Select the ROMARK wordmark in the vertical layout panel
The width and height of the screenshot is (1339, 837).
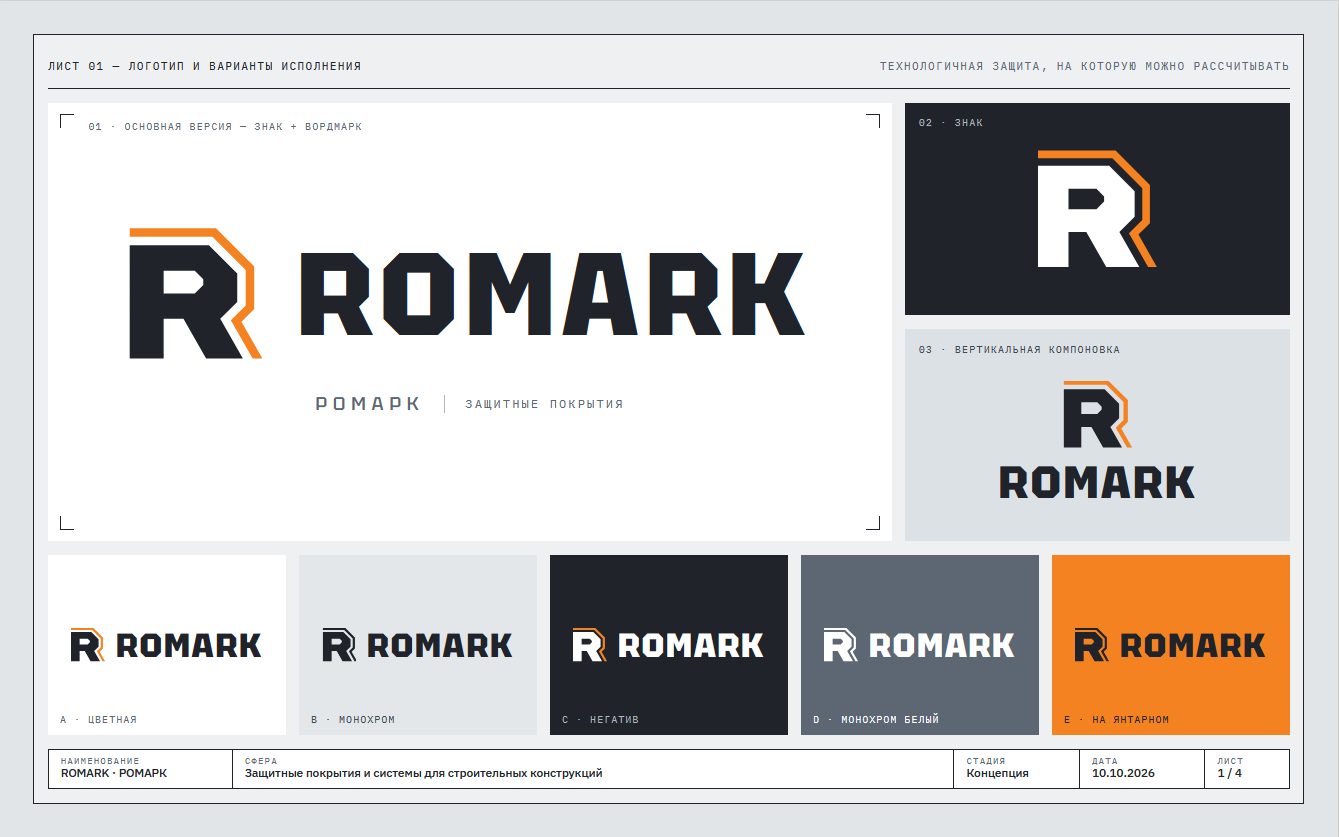[1097, 482]
